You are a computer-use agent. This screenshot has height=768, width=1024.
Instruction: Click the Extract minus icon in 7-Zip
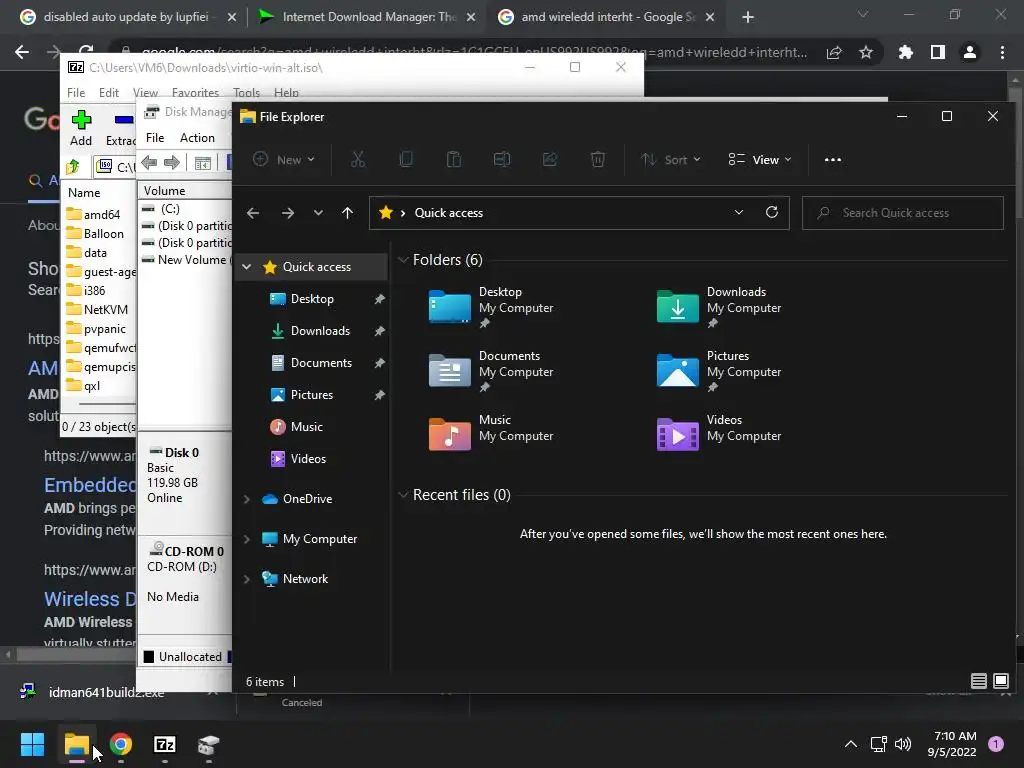pos(123,120)
